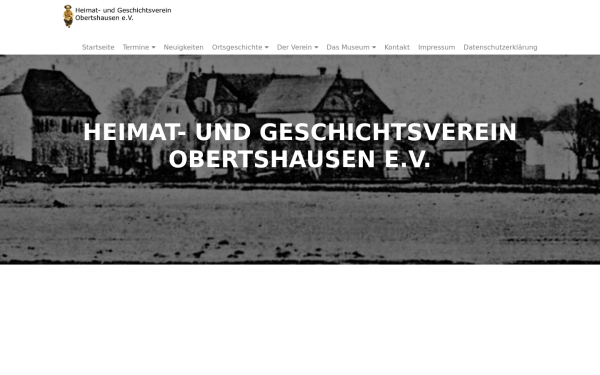
Task: Open the Kontakt page
Action: [x=397, y=47]
